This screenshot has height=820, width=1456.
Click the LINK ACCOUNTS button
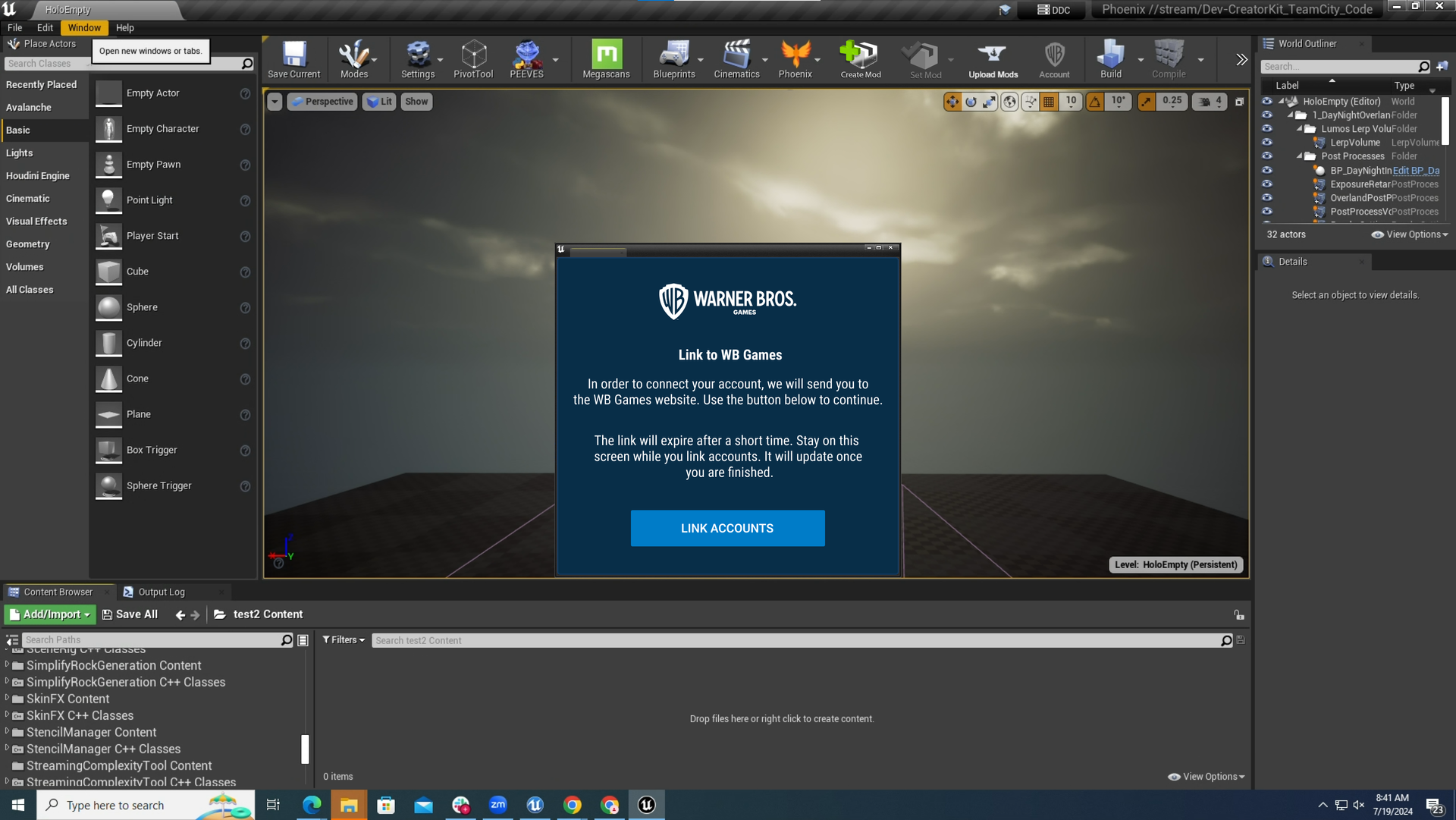point(727,528)
